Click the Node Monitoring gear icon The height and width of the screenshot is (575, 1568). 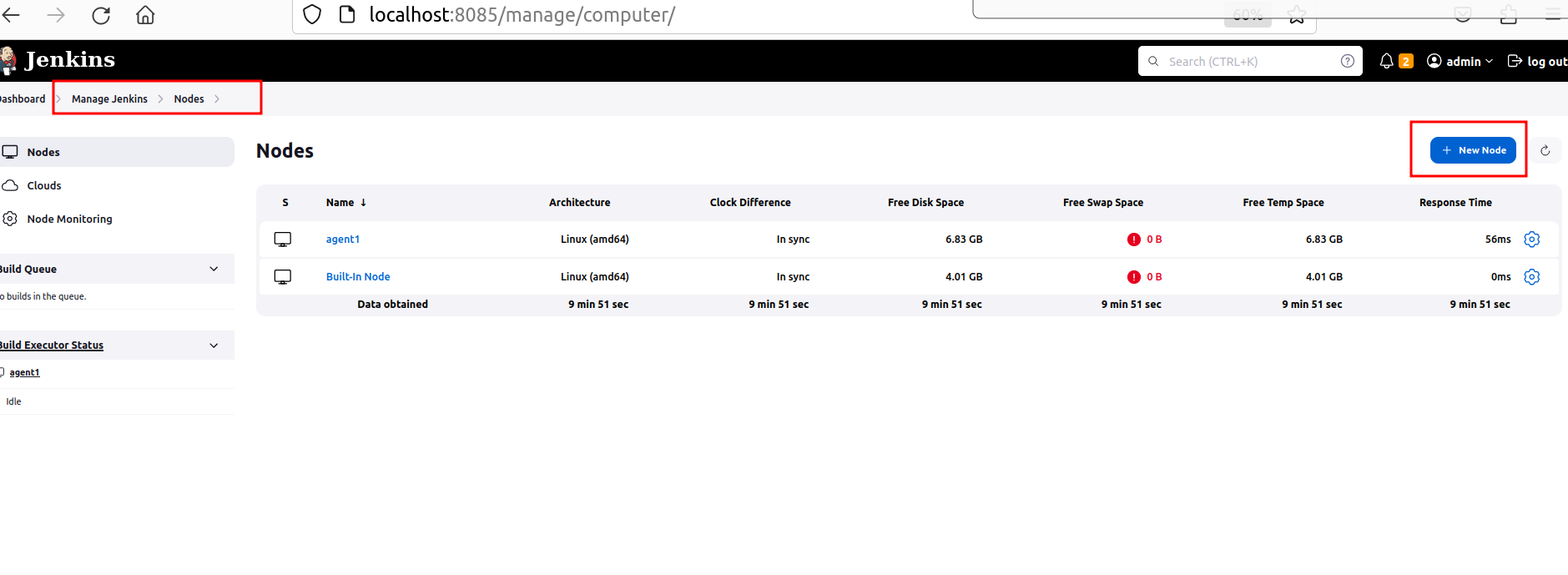[10, 219]
